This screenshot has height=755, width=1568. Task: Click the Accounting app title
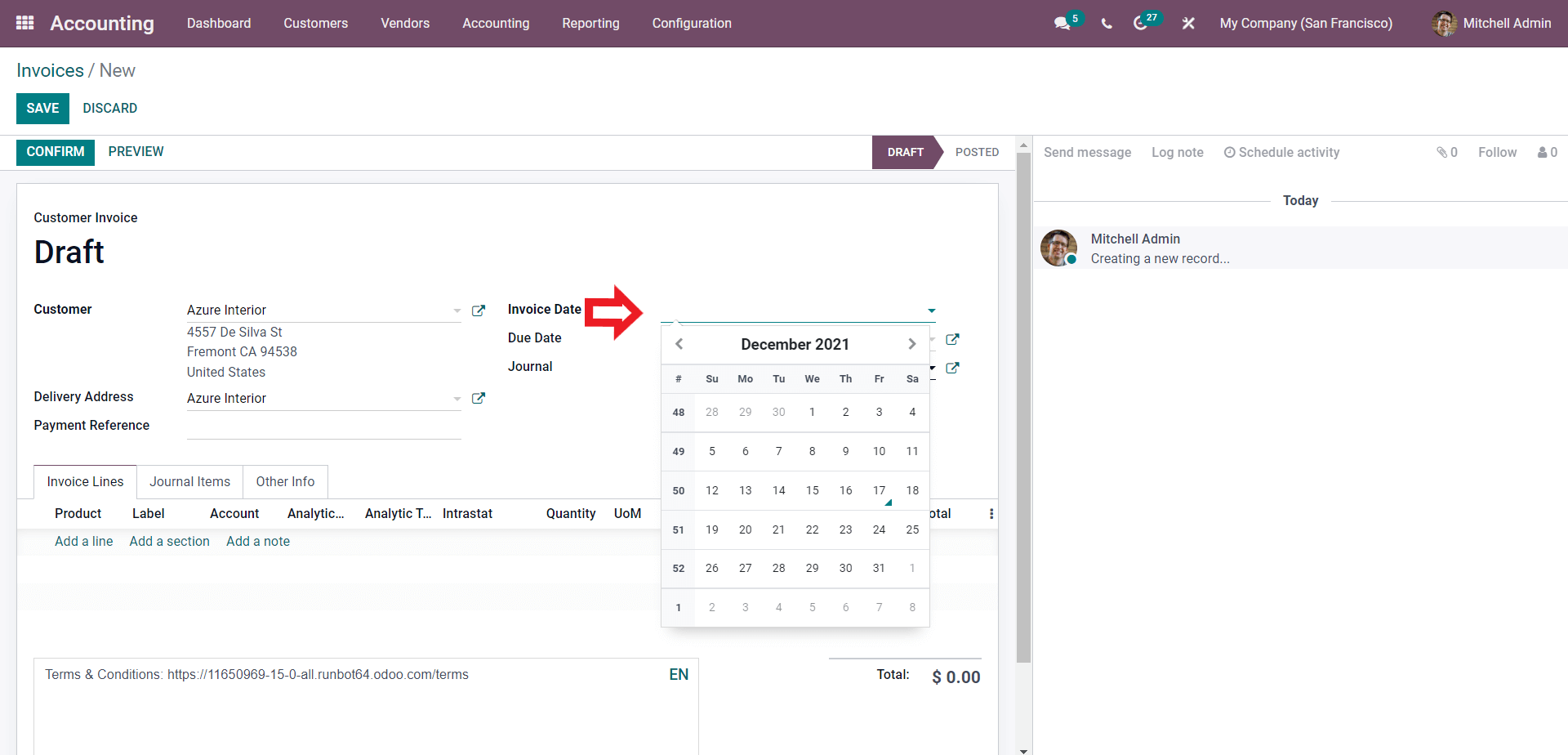[102, 24]
